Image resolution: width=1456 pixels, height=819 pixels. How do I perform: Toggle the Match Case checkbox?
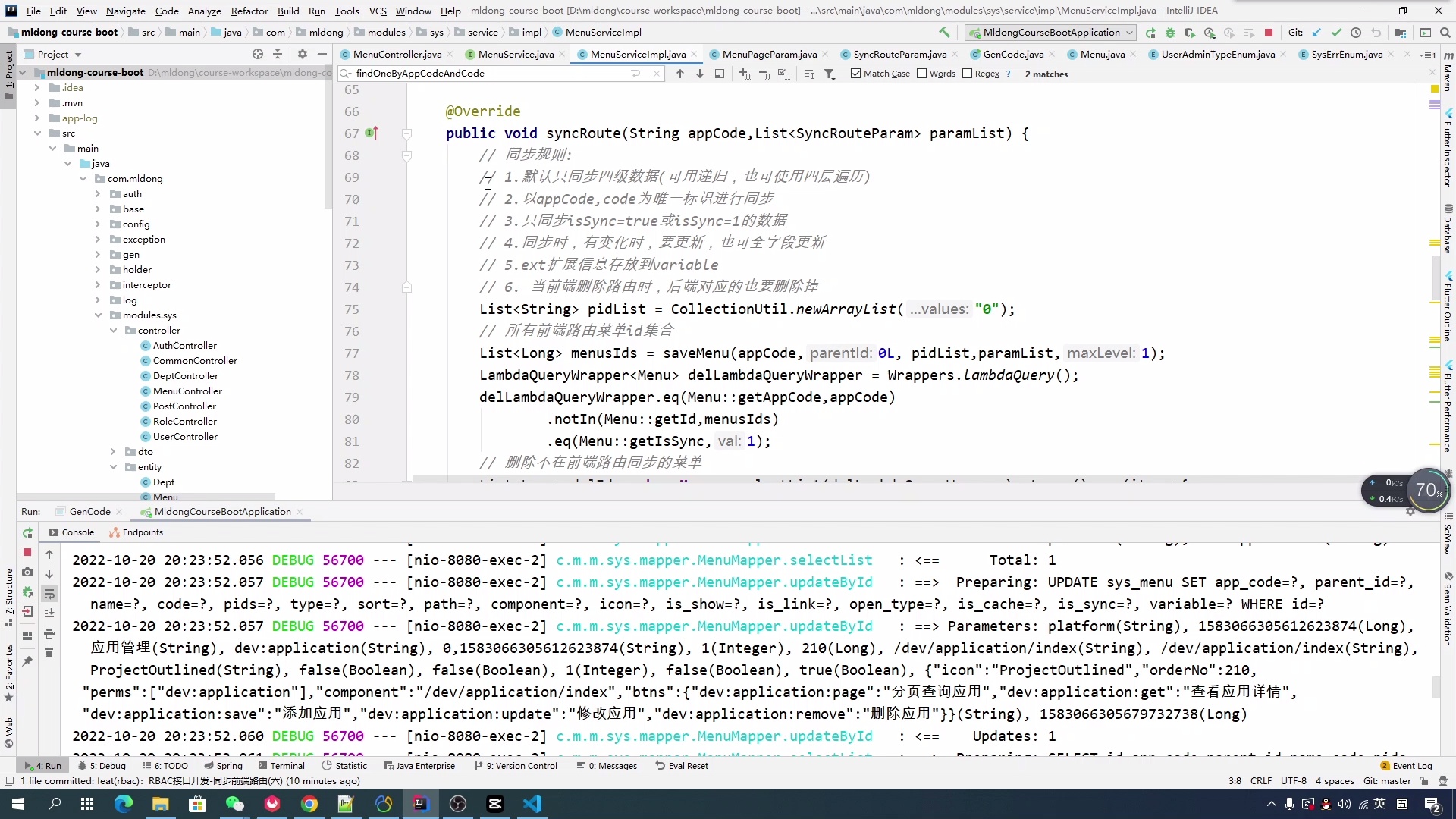pos(856,74)
